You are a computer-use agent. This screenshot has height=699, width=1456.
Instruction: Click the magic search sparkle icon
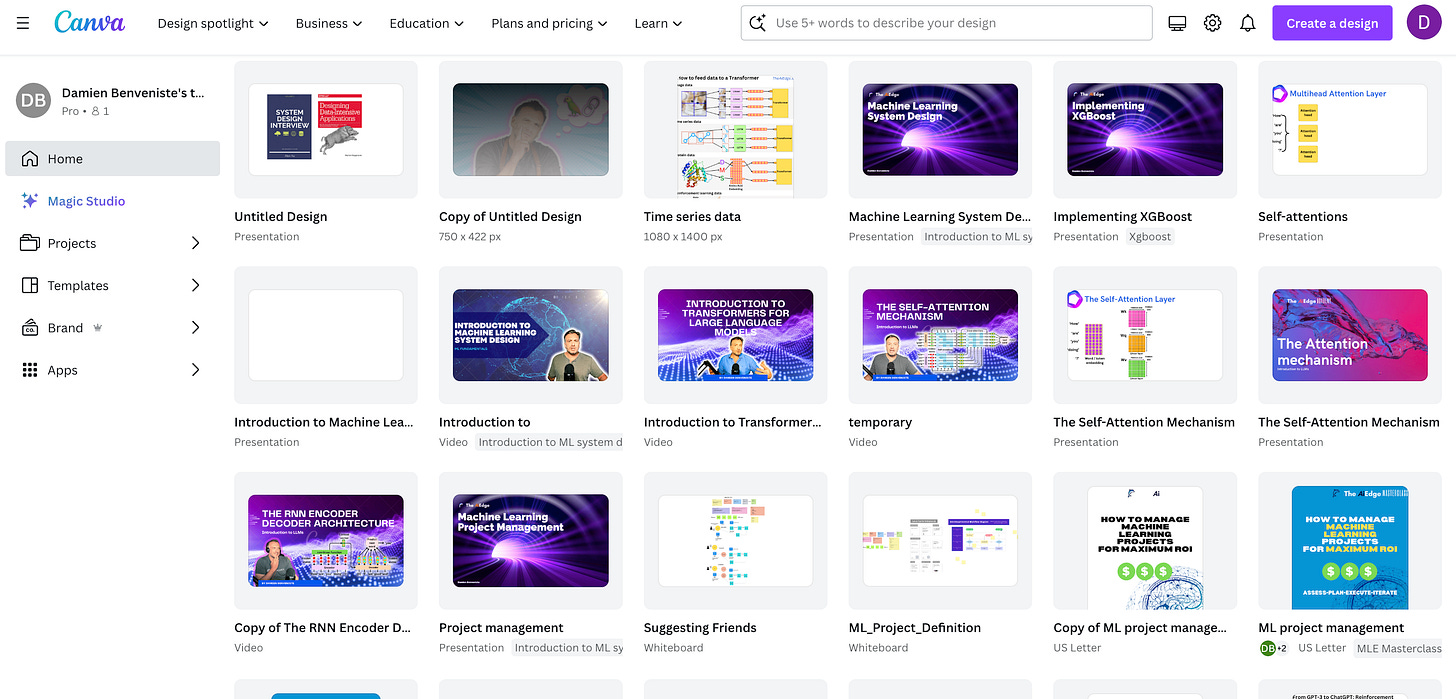point(758,23)
